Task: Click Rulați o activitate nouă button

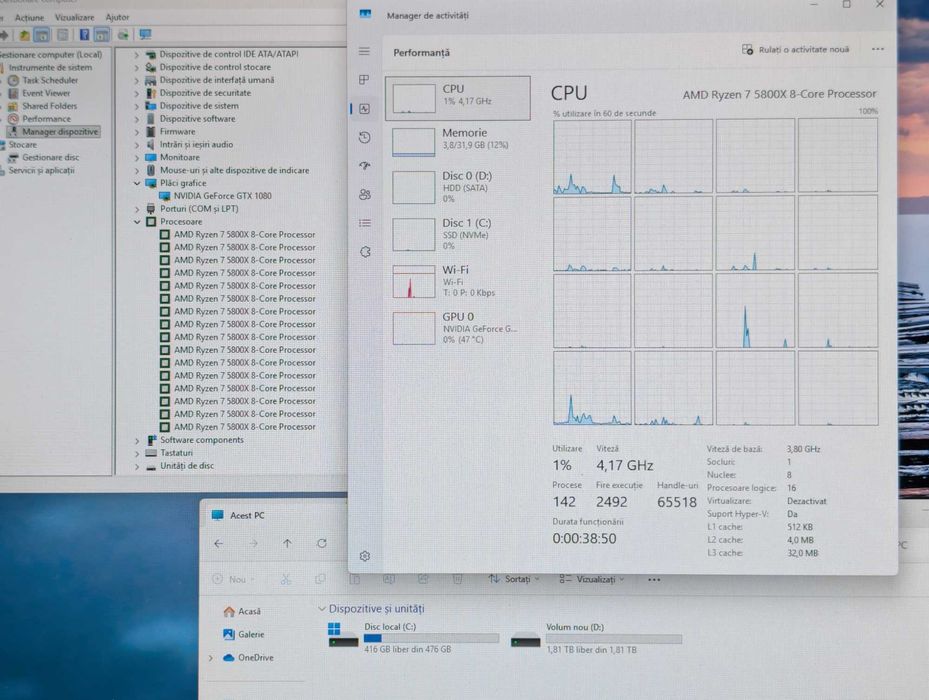Action: tap(795, 49)
